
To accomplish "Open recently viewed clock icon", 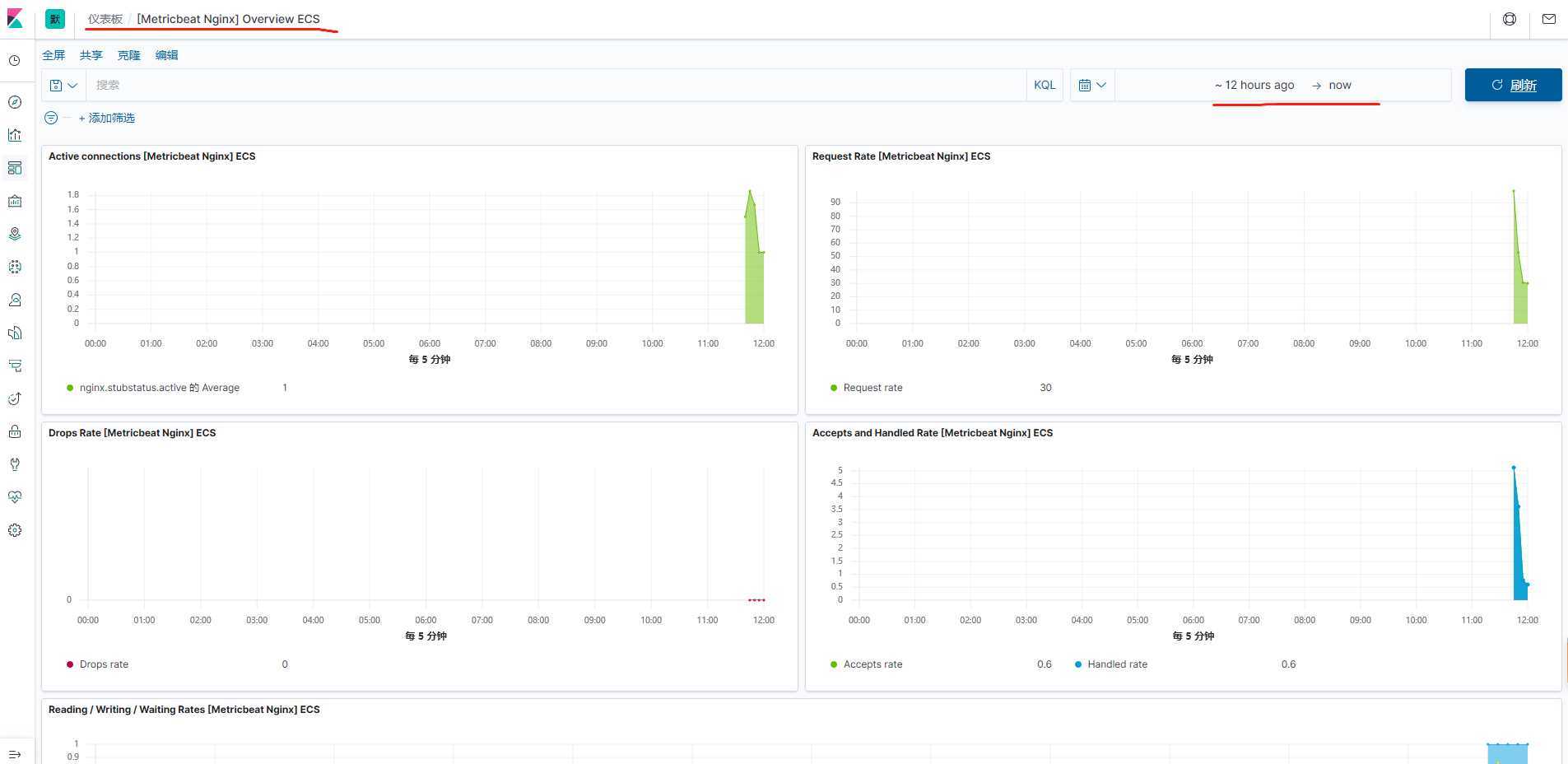I will point(15,61).
